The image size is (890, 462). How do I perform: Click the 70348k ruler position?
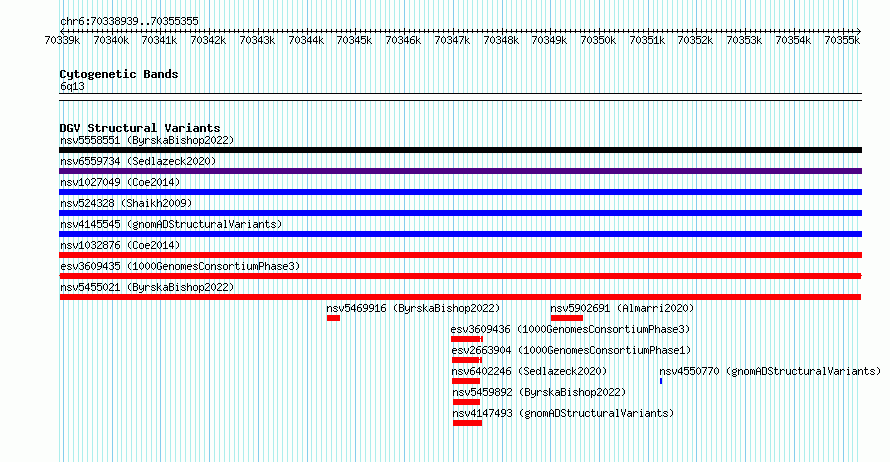tap(501, 40)
